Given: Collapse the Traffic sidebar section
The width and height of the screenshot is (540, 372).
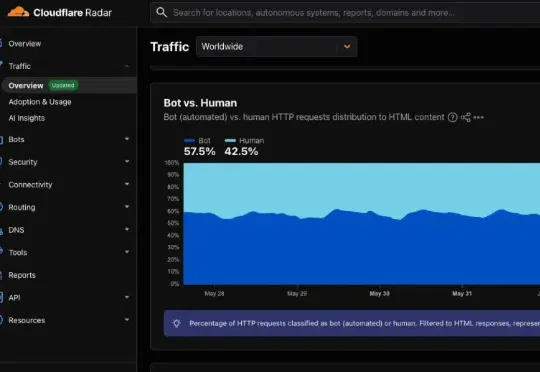Looking at the screenshot, I should pyautogui.click(x=127, y=66).
